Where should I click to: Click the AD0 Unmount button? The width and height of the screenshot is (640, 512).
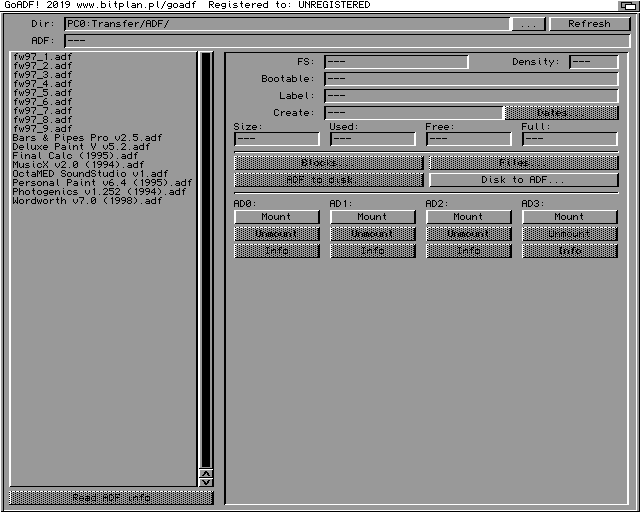277,234
